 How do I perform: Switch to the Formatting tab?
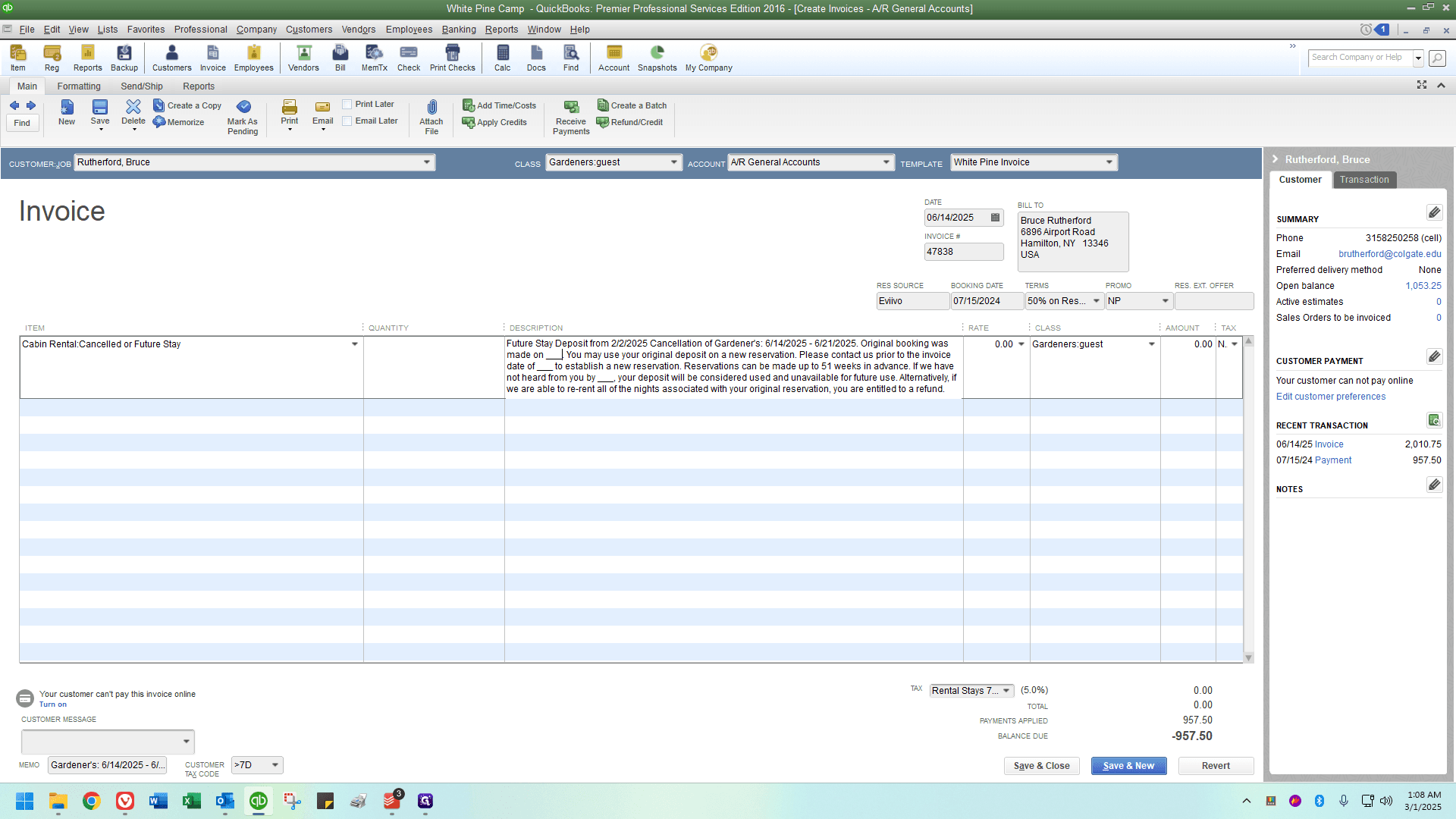click(79, 86)
